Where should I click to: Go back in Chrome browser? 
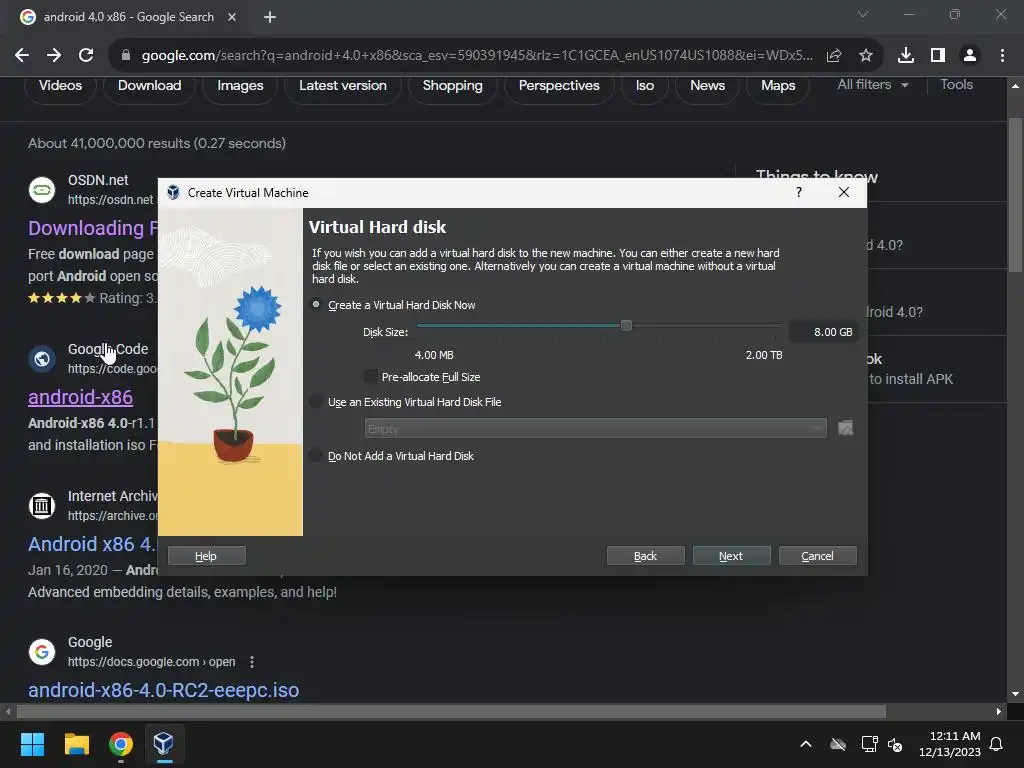(x=22, y=56)
